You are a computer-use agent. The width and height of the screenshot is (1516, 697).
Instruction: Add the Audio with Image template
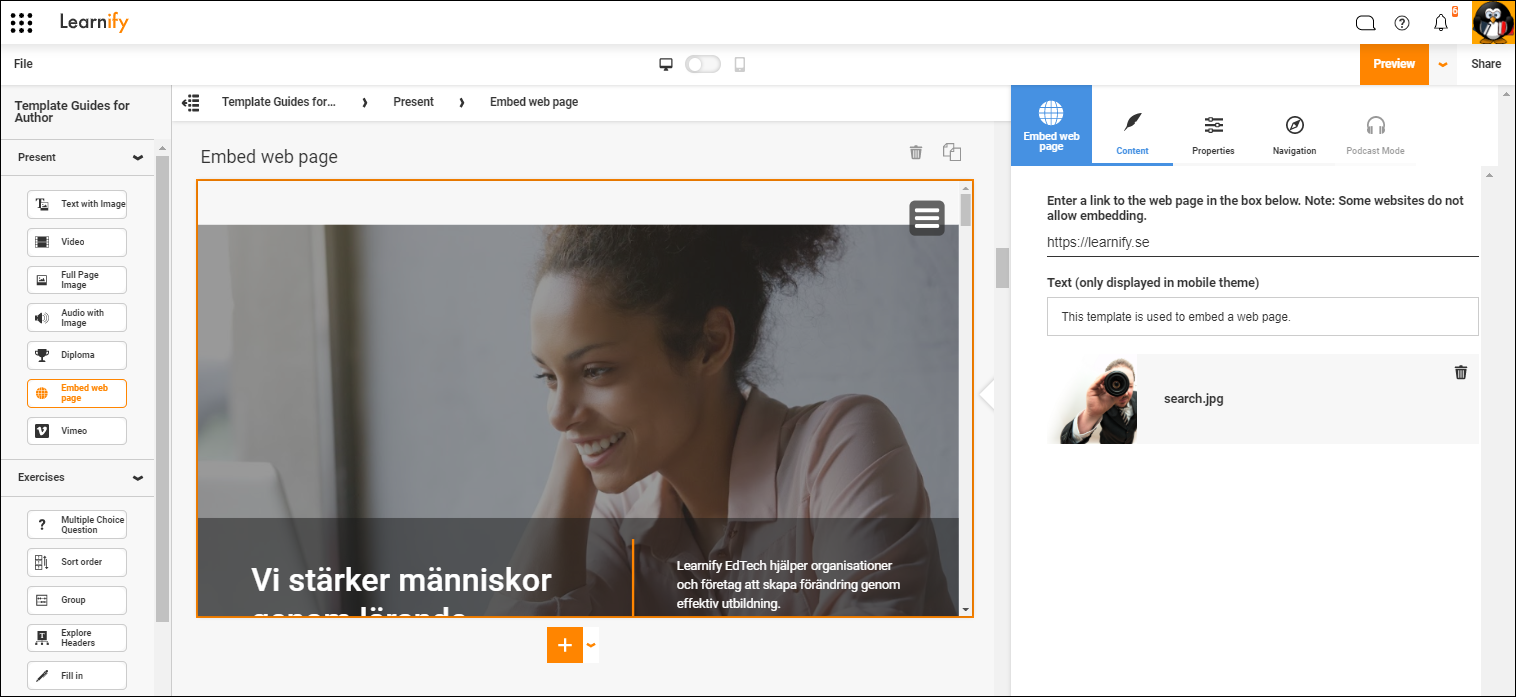click(77, 318)
